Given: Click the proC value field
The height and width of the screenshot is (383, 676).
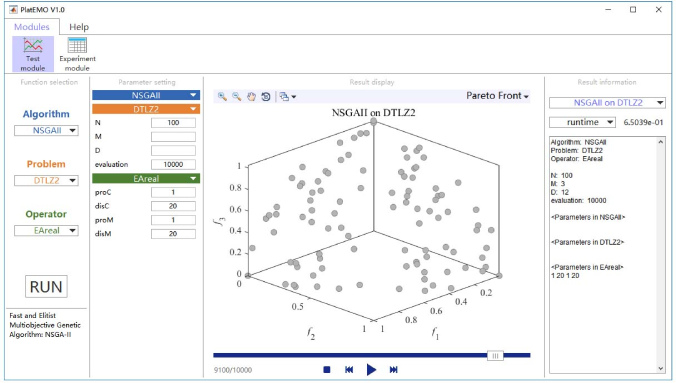Looking at the screenshot, I should 173,192.
